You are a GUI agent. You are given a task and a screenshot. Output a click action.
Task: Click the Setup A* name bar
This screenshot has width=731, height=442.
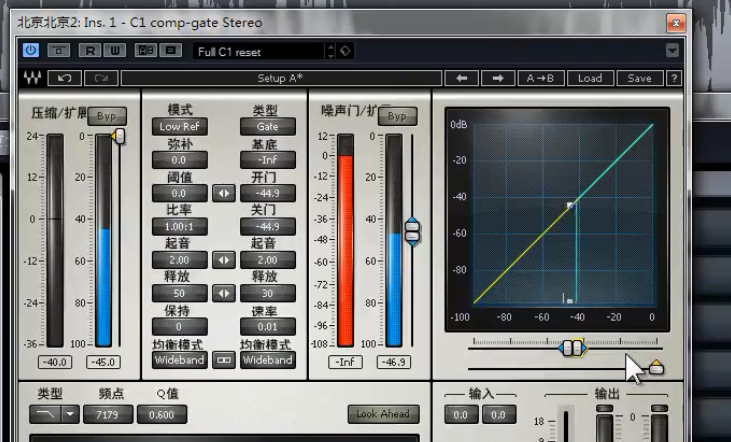click(x=281, y=78)
